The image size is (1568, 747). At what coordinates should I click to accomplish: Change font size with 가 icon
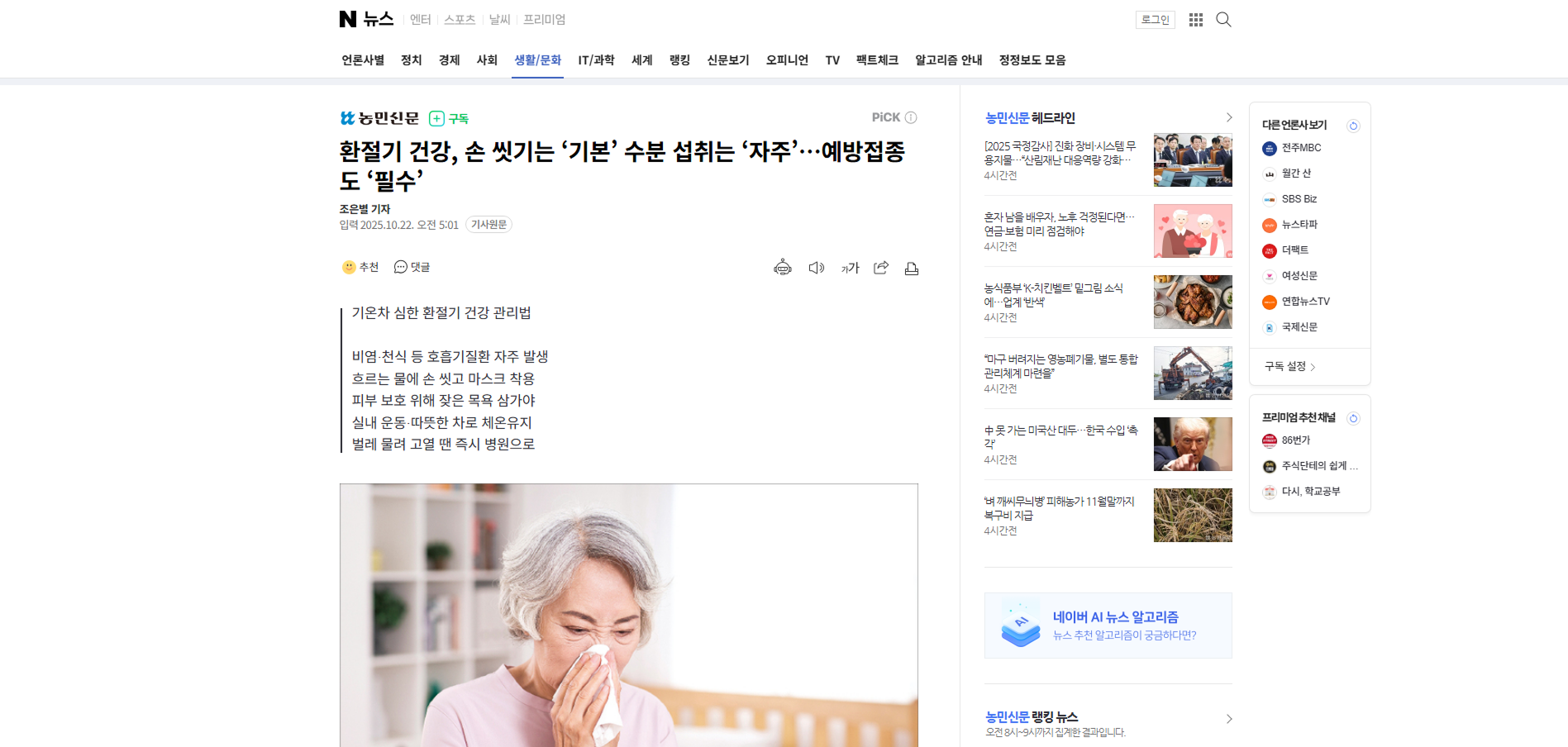(x=850, y=268)
